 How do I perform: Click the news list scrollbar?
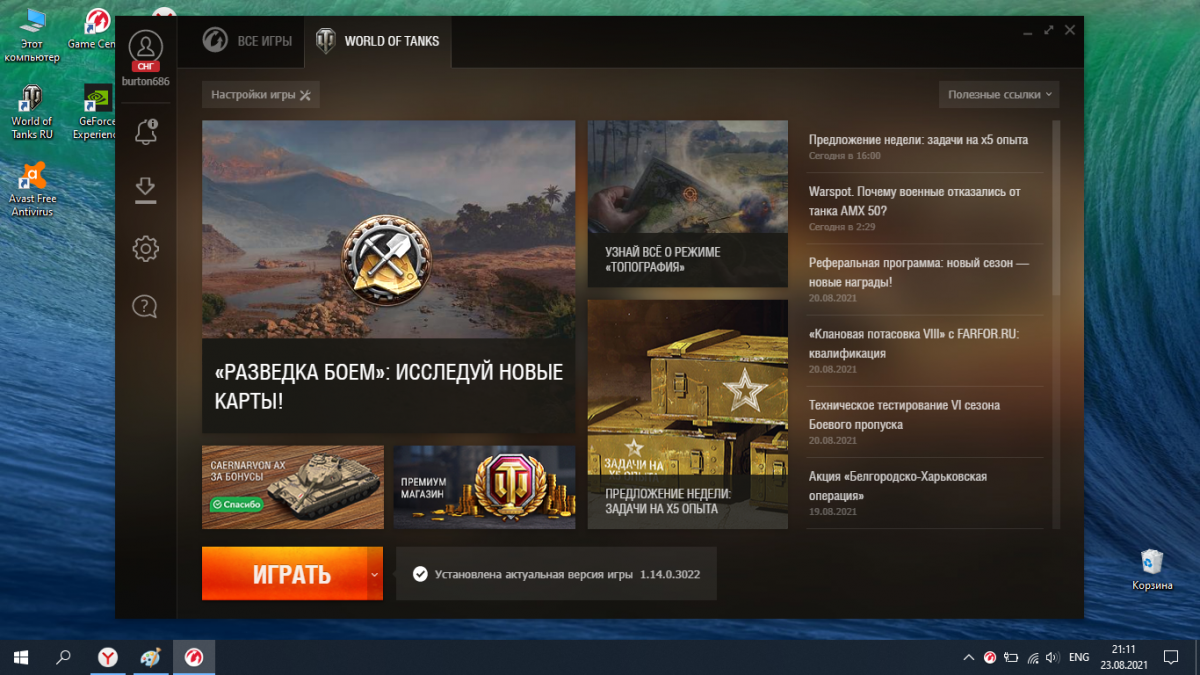tap(1055, 209)
